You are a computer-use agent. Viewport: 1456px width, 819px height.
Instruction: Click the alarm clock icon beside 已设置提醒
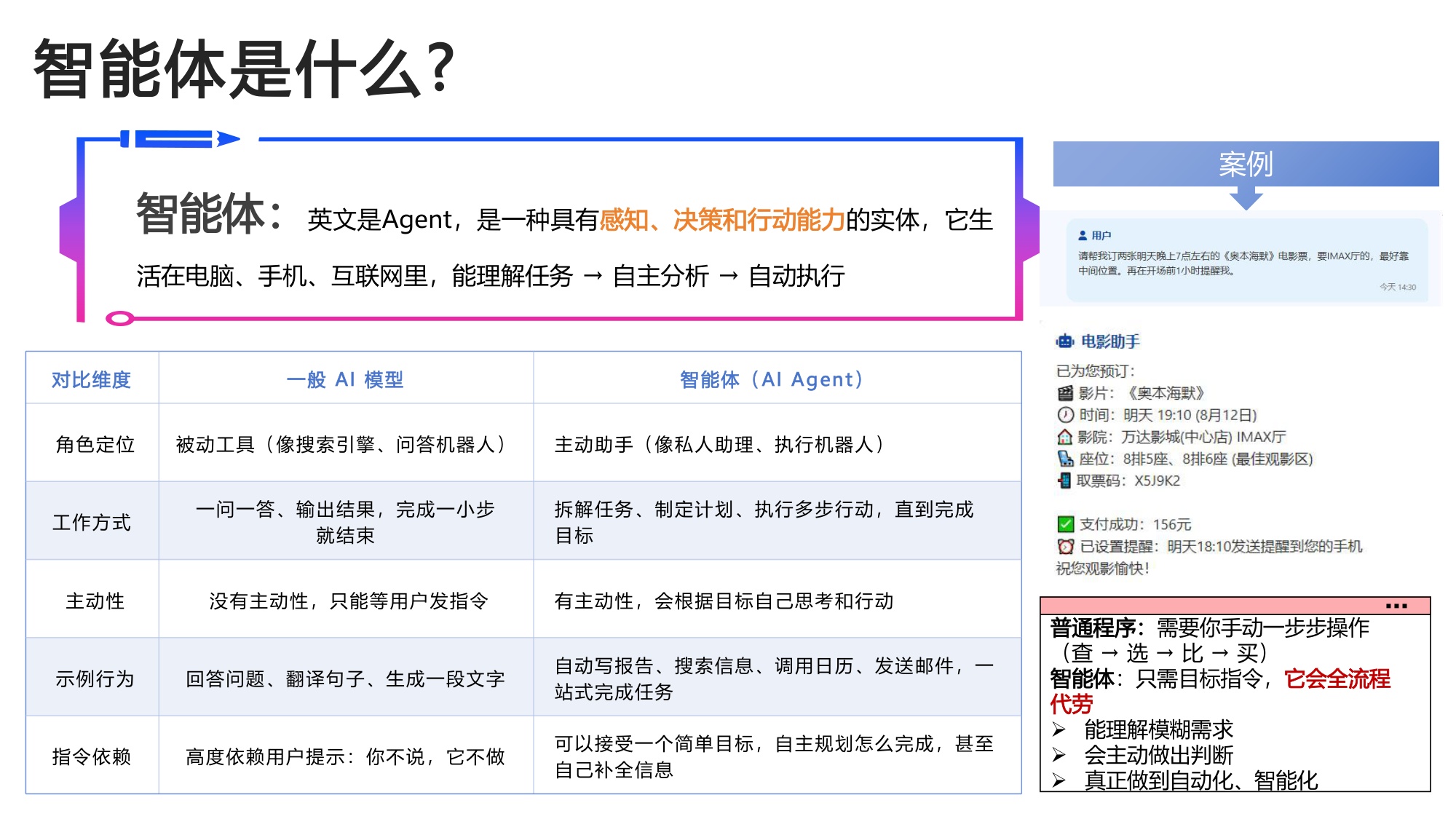[1065, 546]
